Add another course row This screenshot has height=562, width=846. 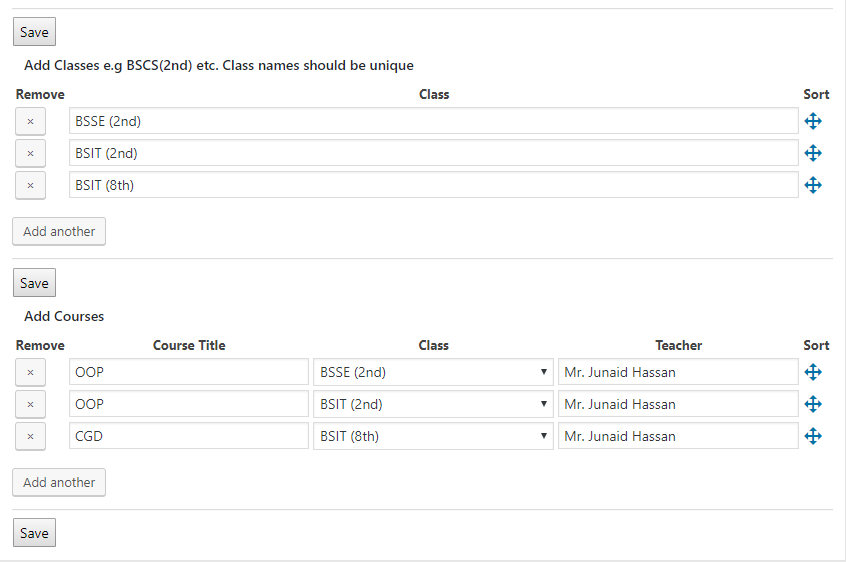pyautogui.click(x=59, y=482)
